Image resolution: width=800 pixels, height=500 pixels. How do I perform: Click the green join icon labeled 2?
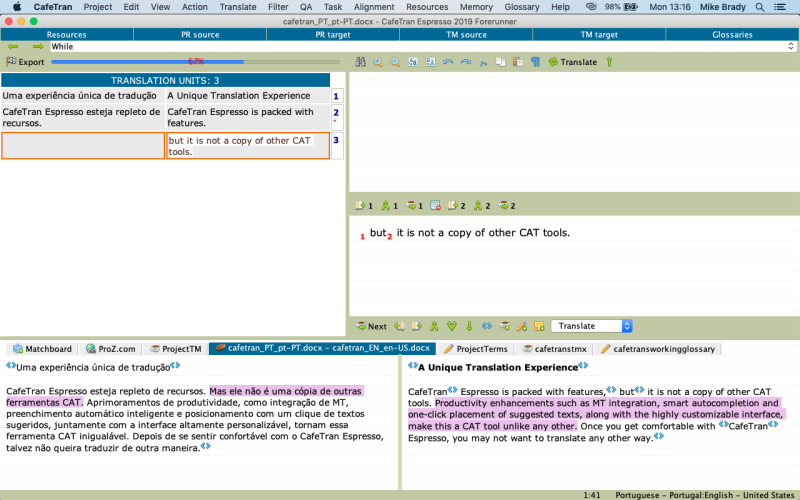pos(482,206)
